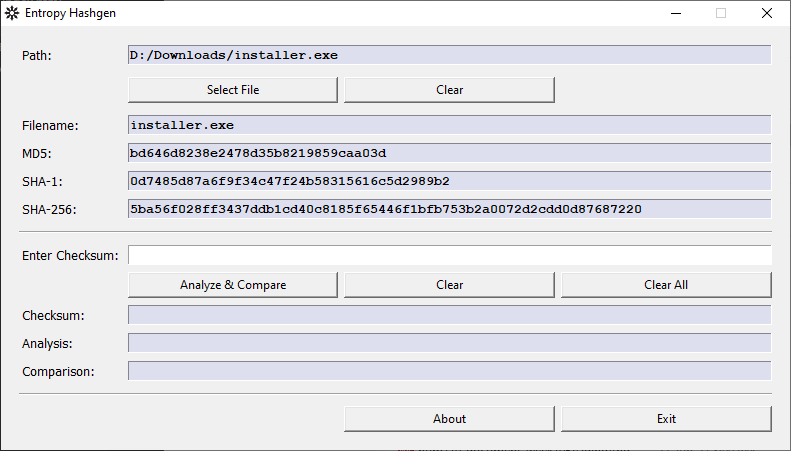
Task: Click the Analyze & Compare button
Action: pyautogui.click(x=233, y=285)
